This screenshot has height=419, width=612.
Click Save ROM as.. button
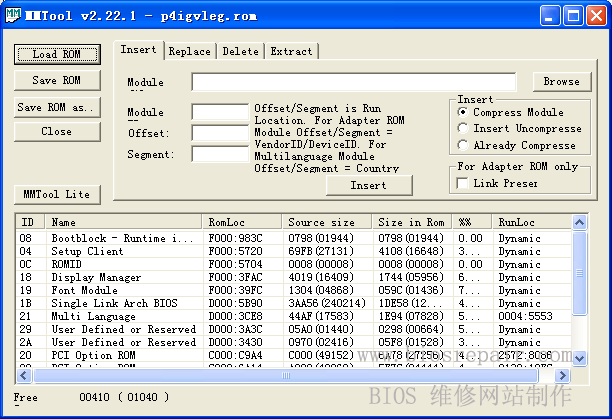pyautogui.click(x=57, y=107)
